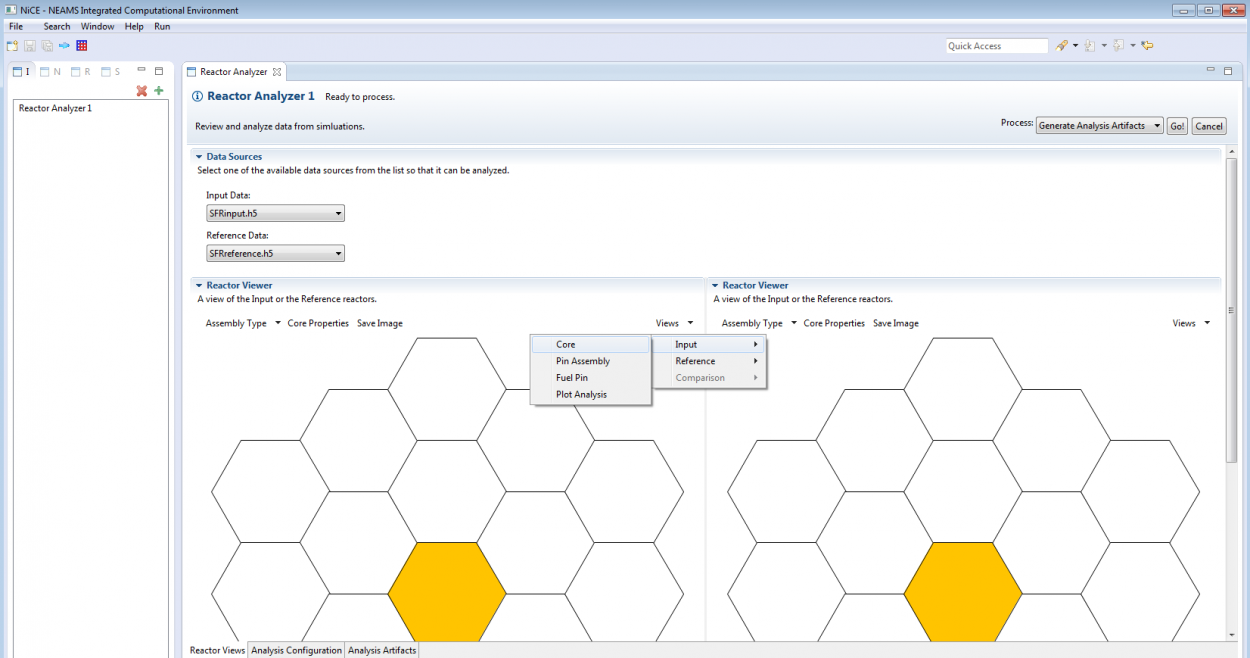Click the search flashlight toolbar icon
This screenshot has width=1250, height=658.
click(x=1062, y=46)
